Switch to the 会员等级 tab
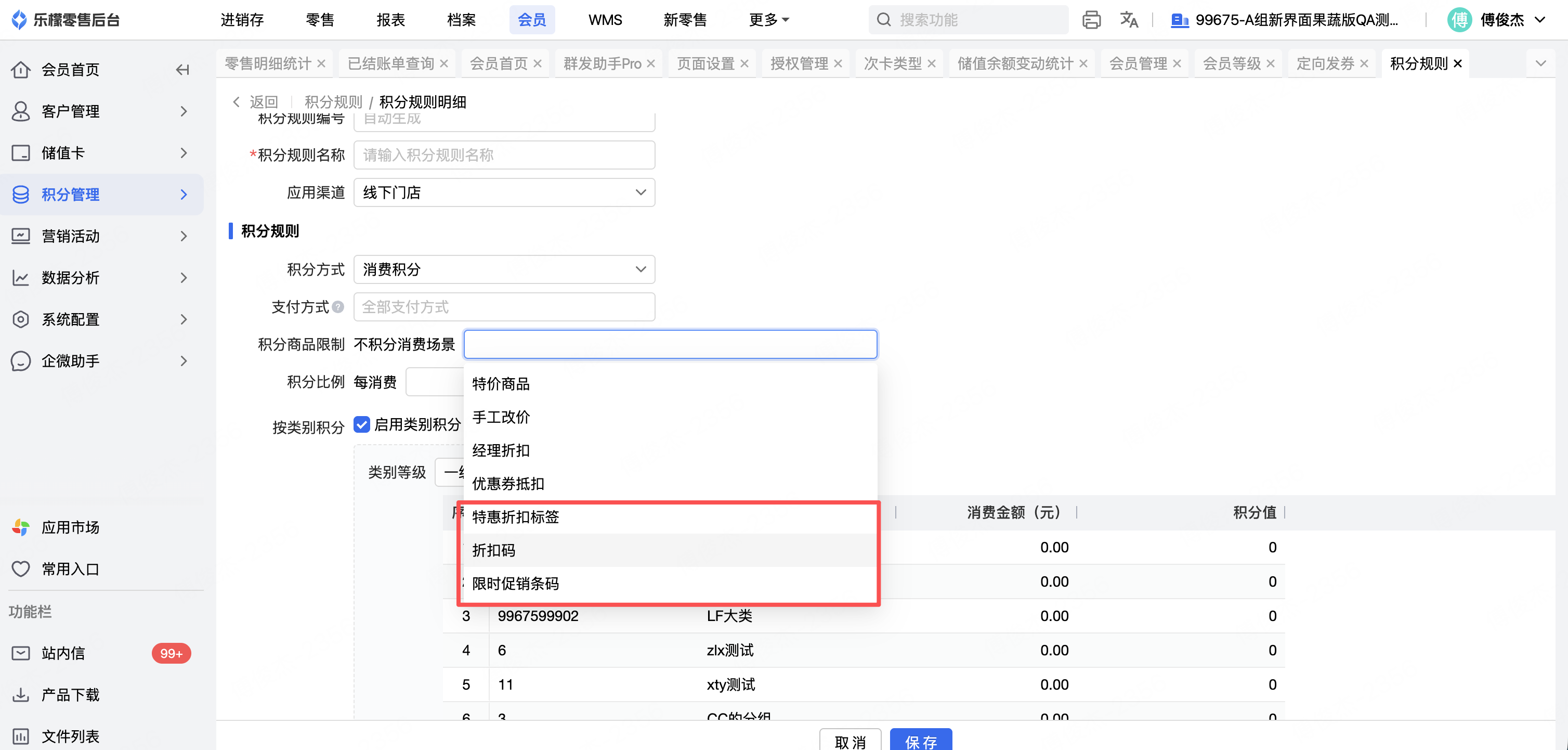The height and width of the screenshot is (750, 1568). 1232,63
